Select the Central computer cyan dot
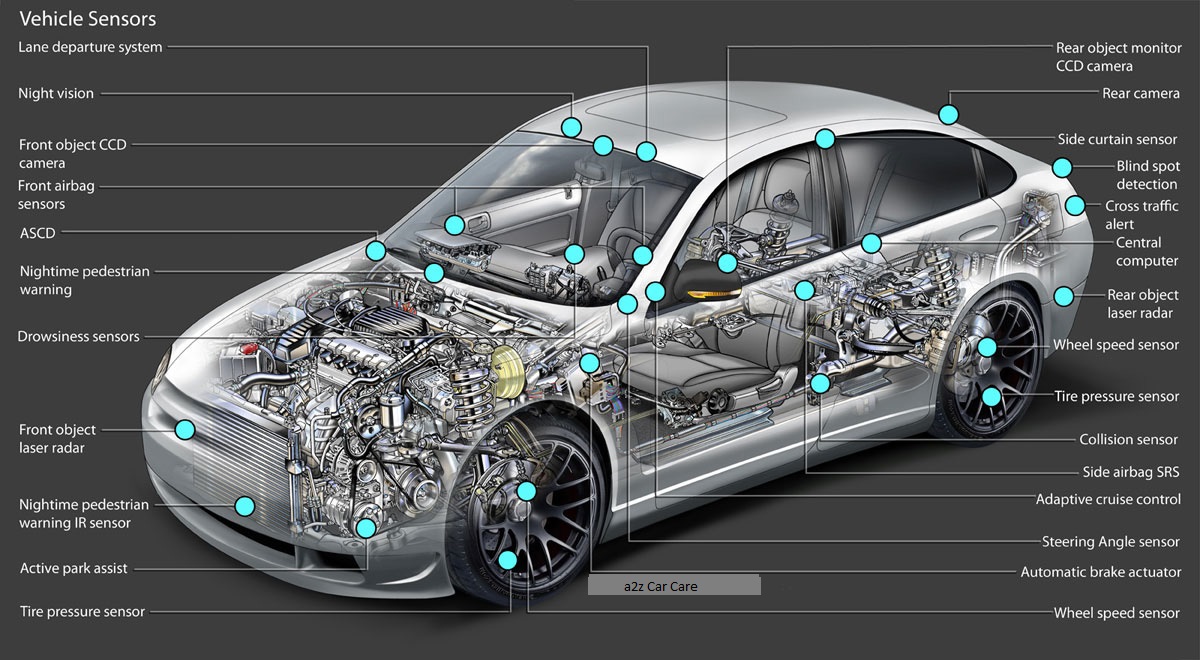 pos(871,243)
